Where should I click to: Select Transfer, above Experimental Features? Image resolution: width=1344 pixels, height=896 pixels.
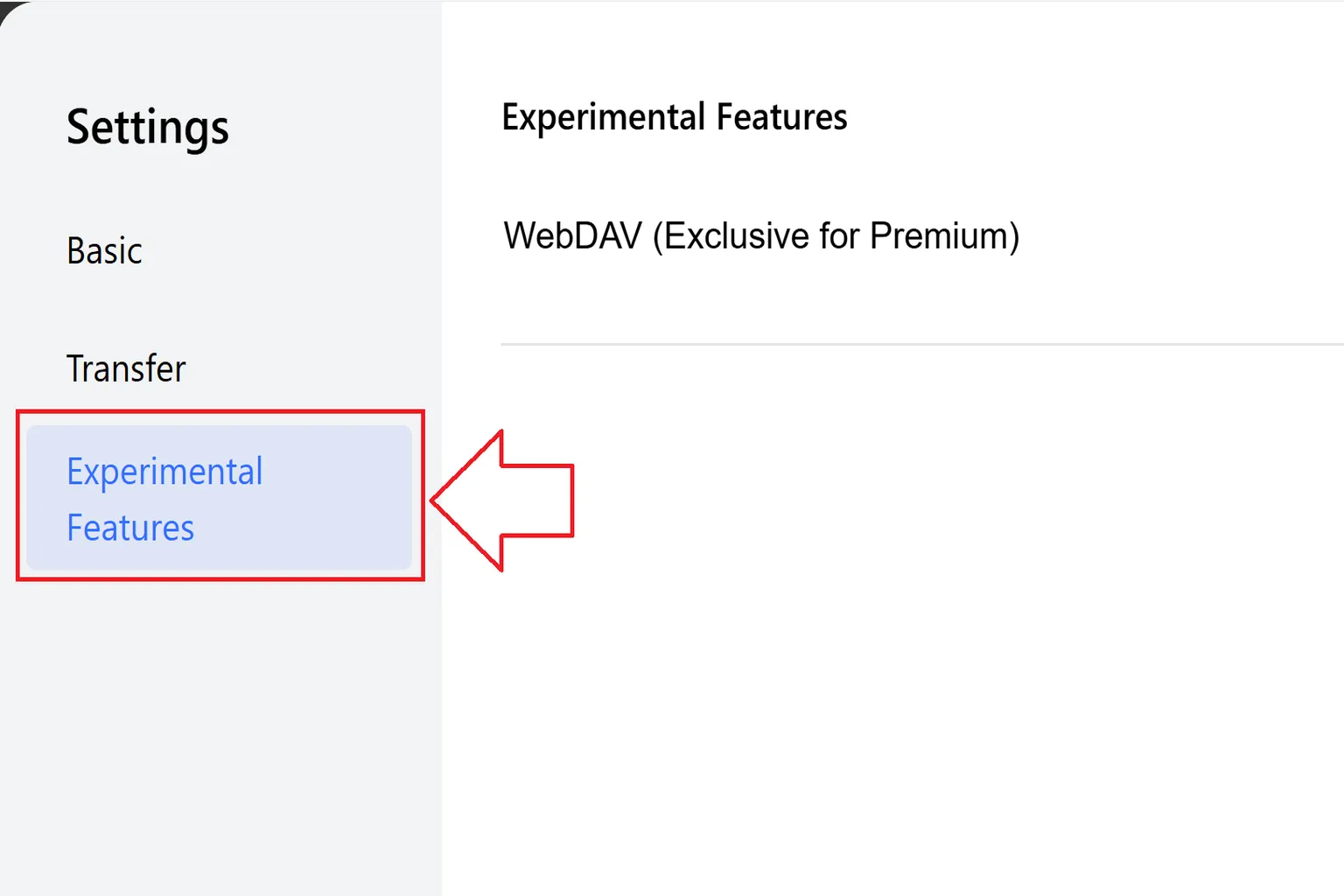(125, 367)
